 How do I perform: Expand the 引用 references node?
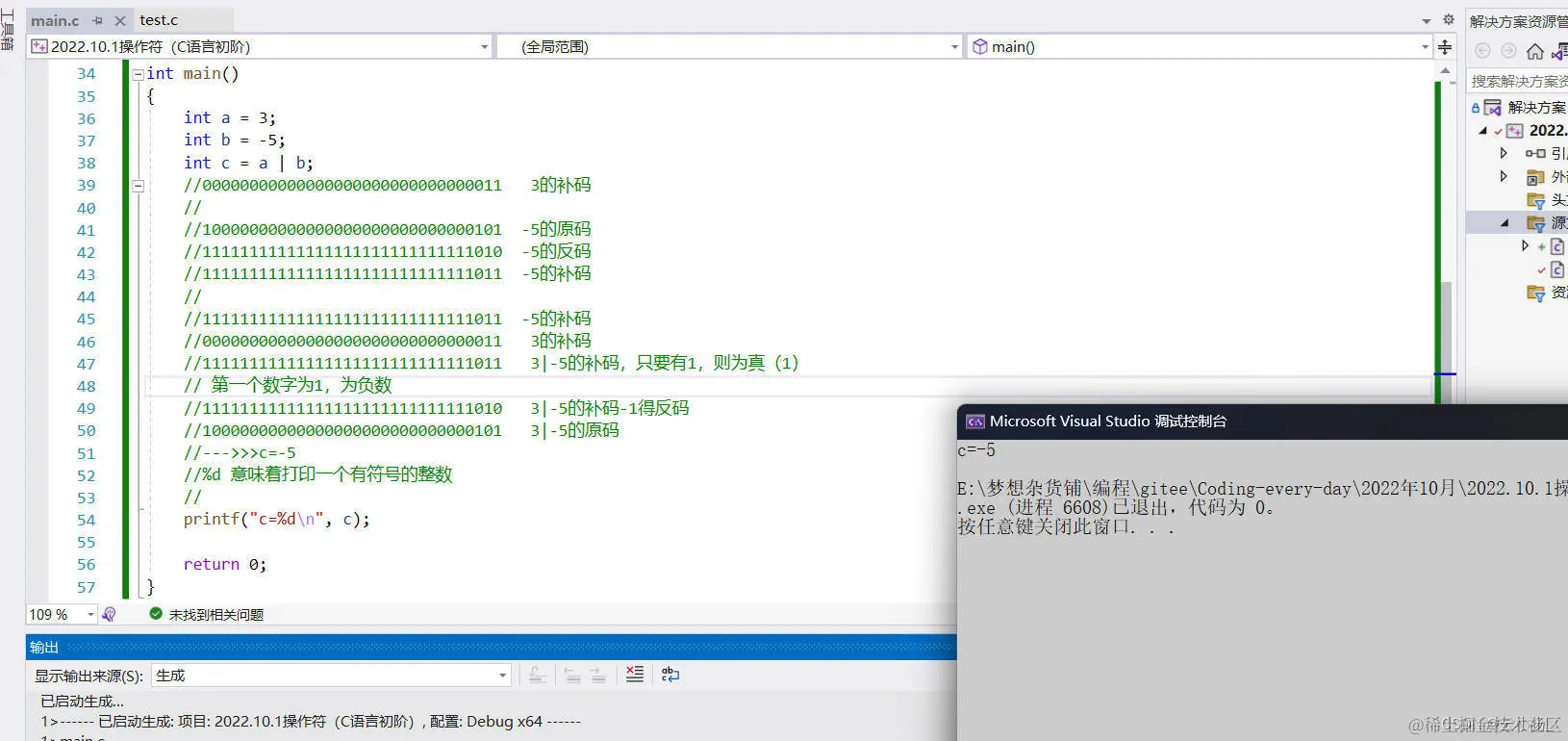[x=1504, y=153]
